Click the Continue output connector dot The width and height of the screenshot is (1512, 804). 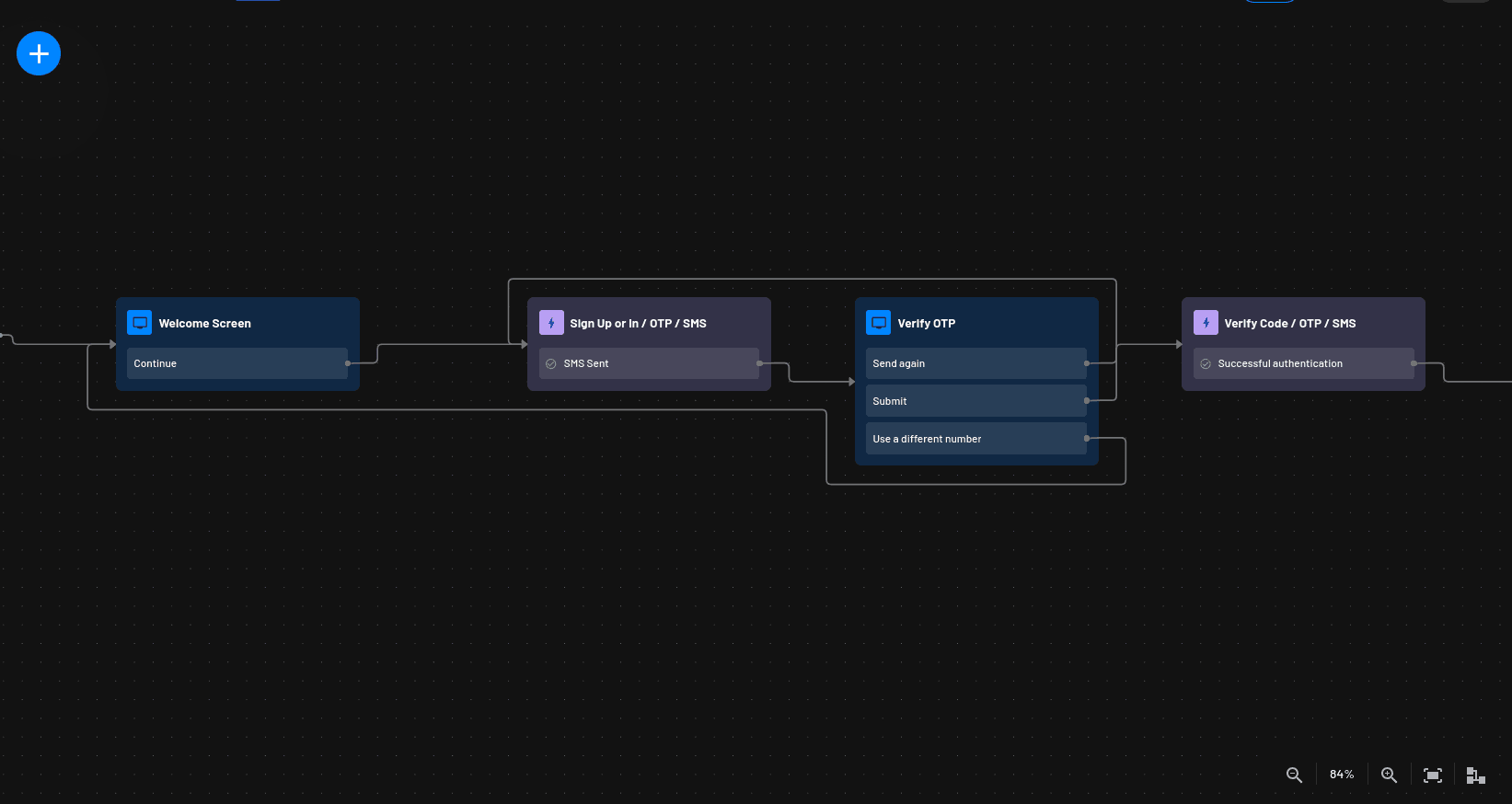[348, 363]
